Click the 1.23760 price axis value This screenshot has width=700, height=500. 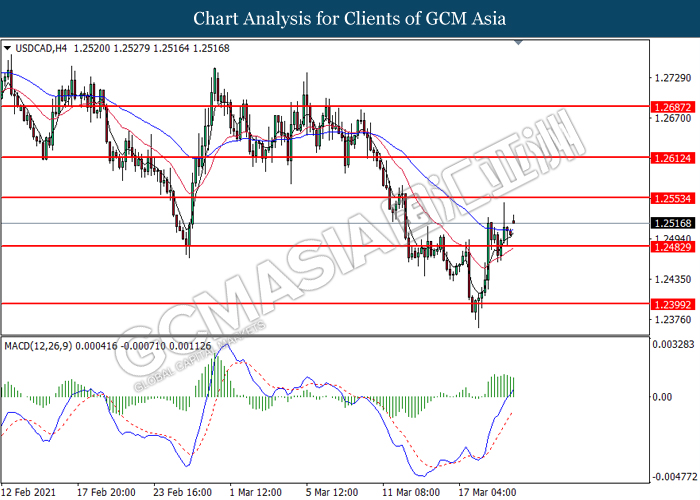coord(673,320)
